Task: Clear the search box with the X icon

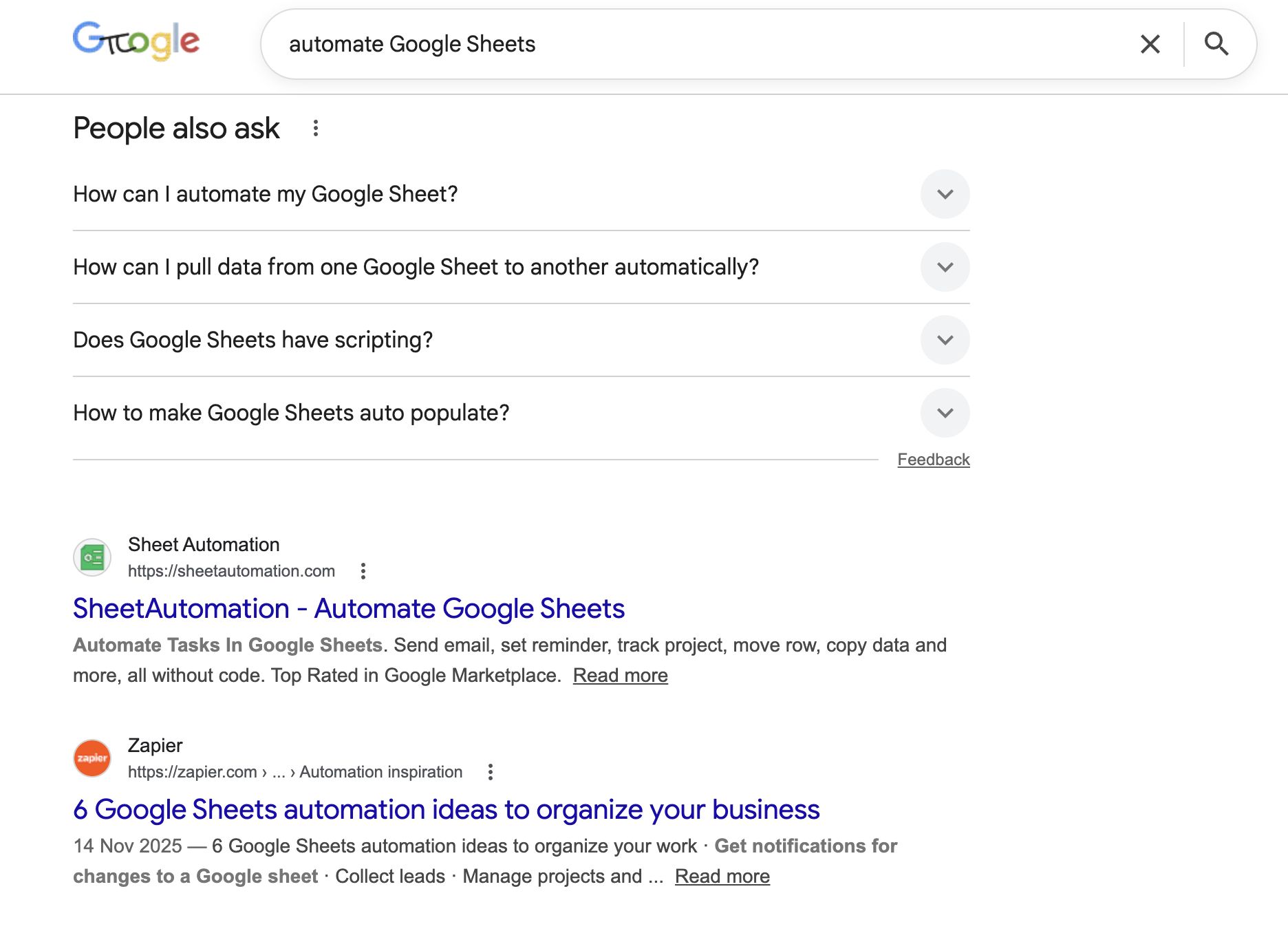Action: 1150,44
